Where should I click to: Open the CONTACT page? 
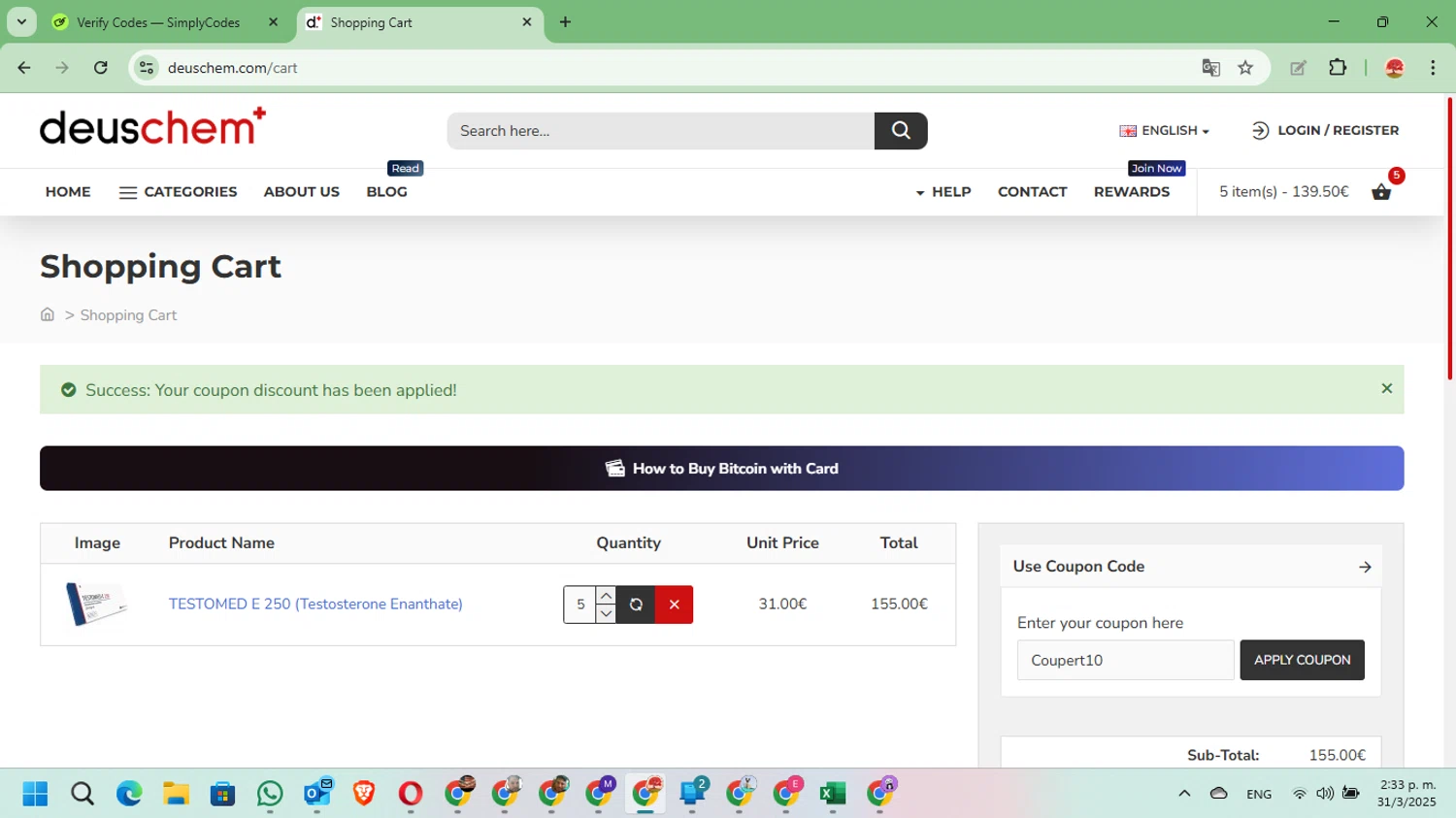[x=1033, y=192]
